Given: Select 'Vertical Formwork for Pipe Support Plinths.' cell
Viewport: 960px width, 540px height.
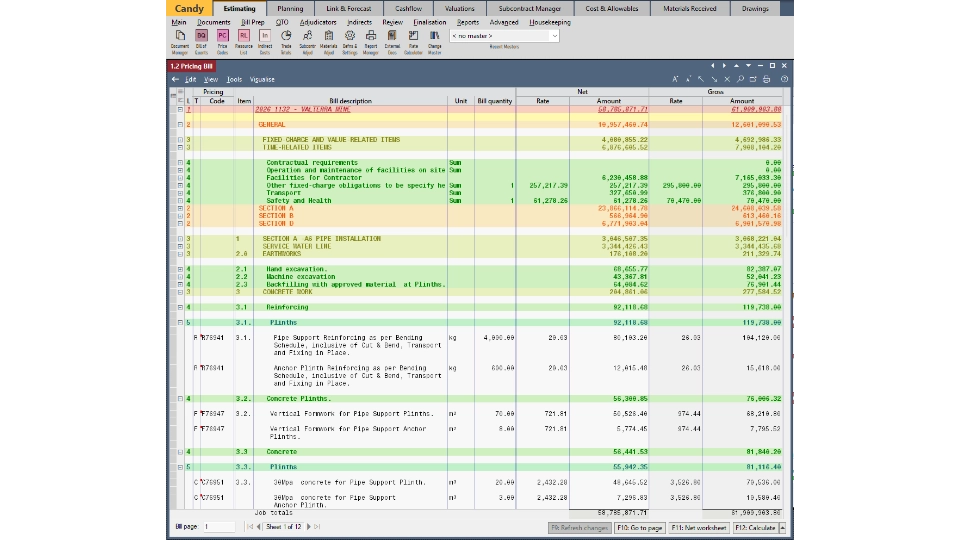Looking at the screenshot, I should pos(351,414).
